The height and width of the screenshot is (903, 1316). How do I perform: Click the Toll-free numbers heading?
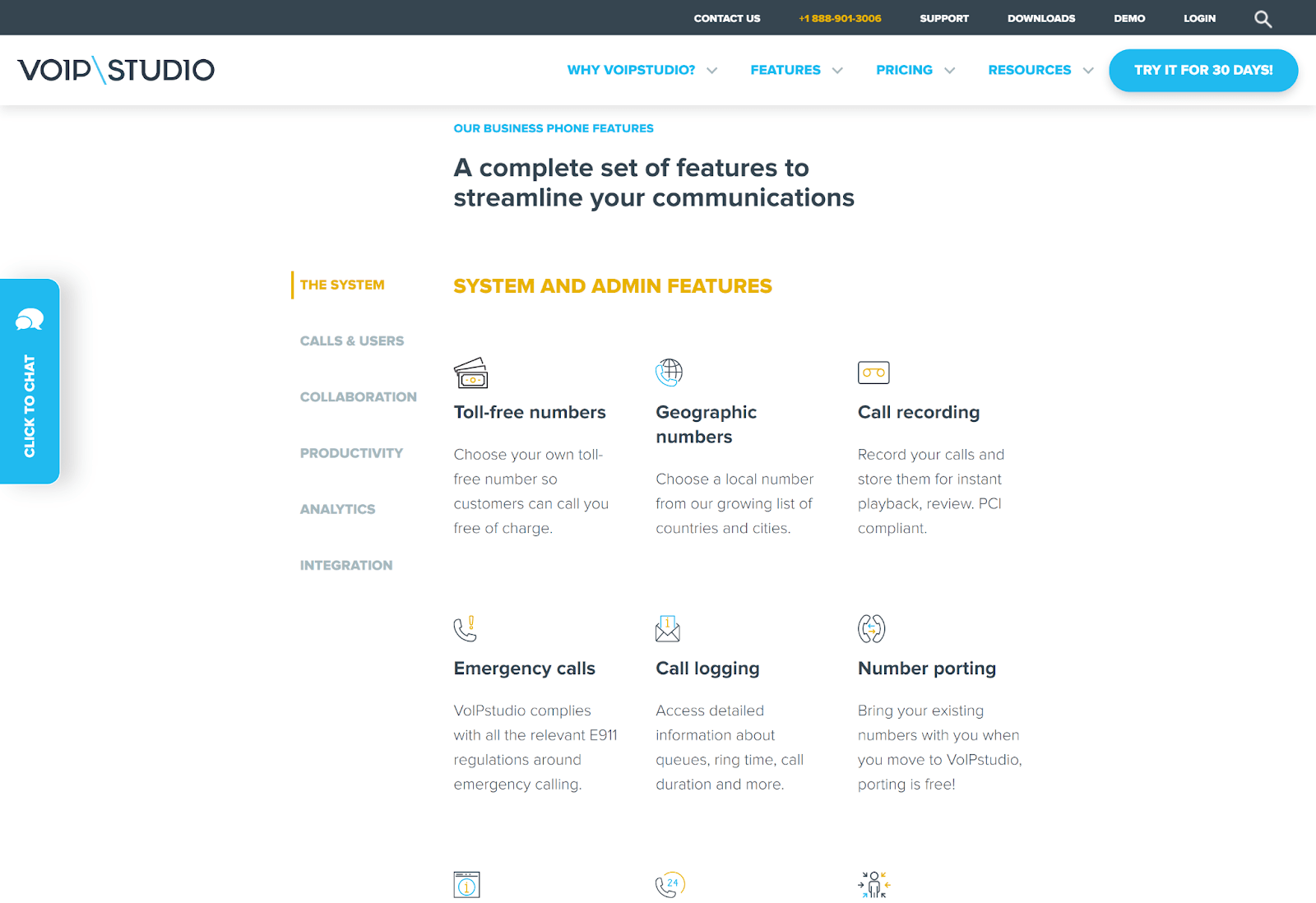click(530, 412)
